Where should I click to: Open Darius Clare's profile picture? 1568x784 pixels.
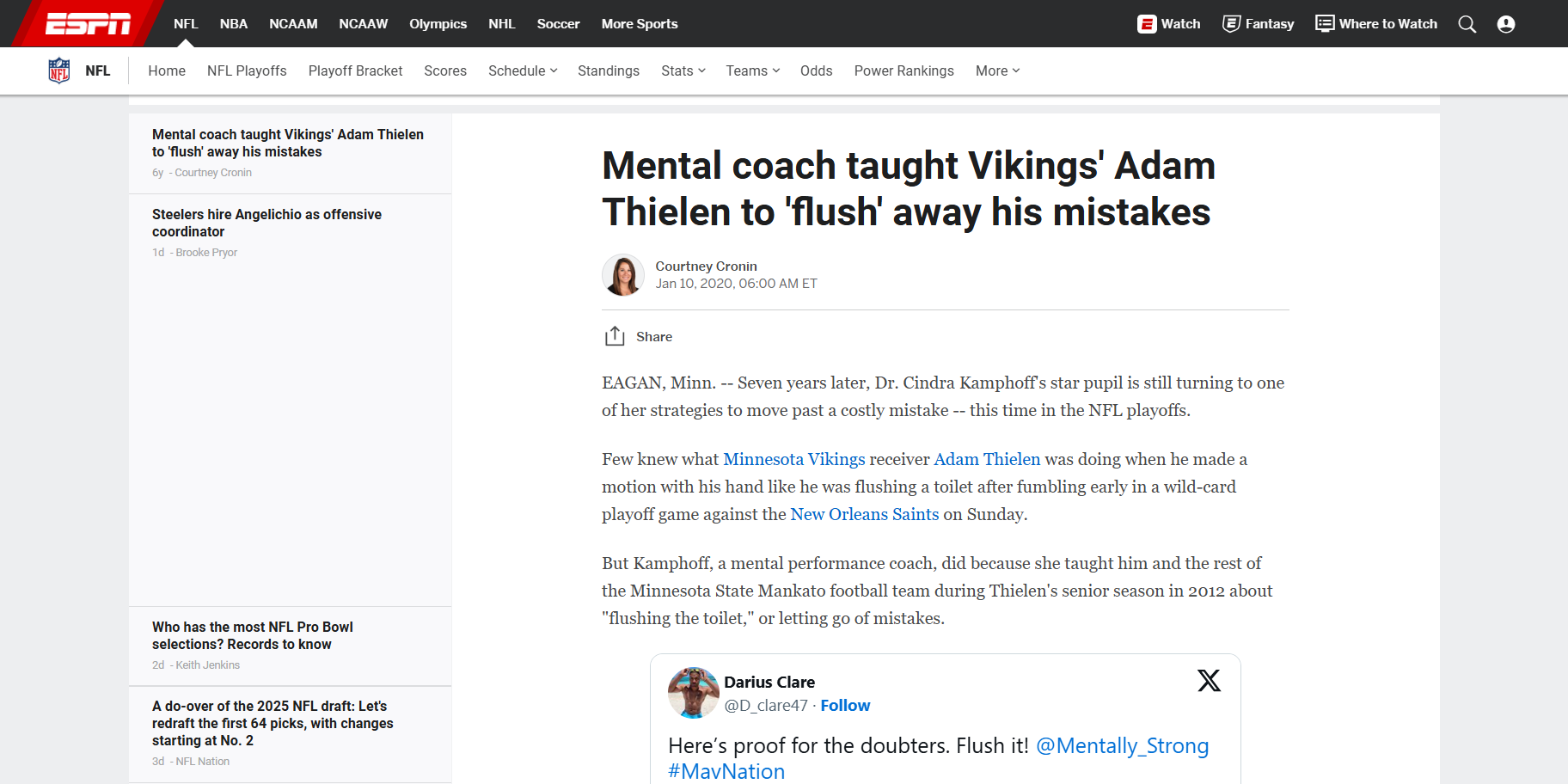(x=694, y=693)
